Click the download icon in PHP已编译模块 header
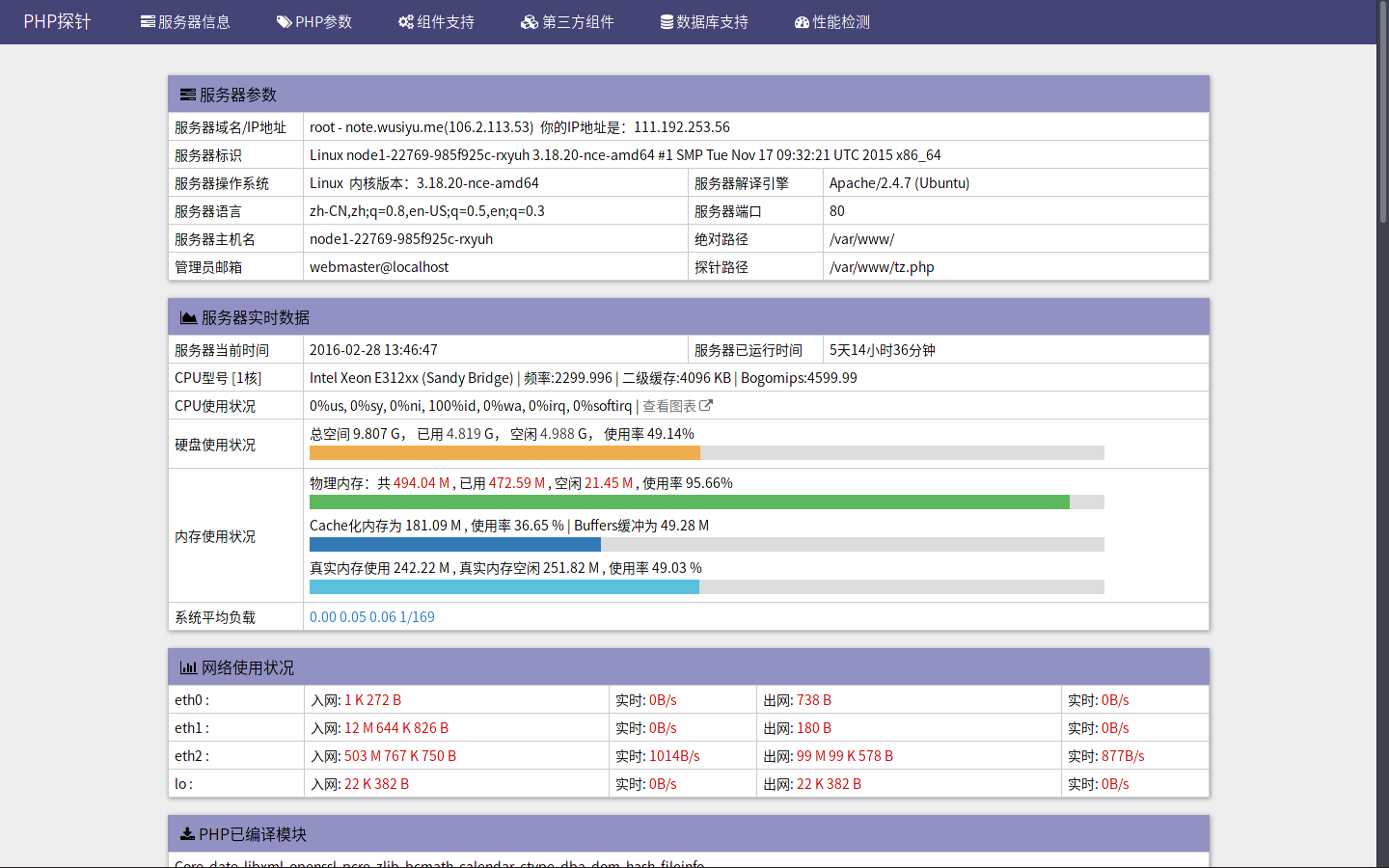The image size is (1389, 868). [x=187, y=834]
